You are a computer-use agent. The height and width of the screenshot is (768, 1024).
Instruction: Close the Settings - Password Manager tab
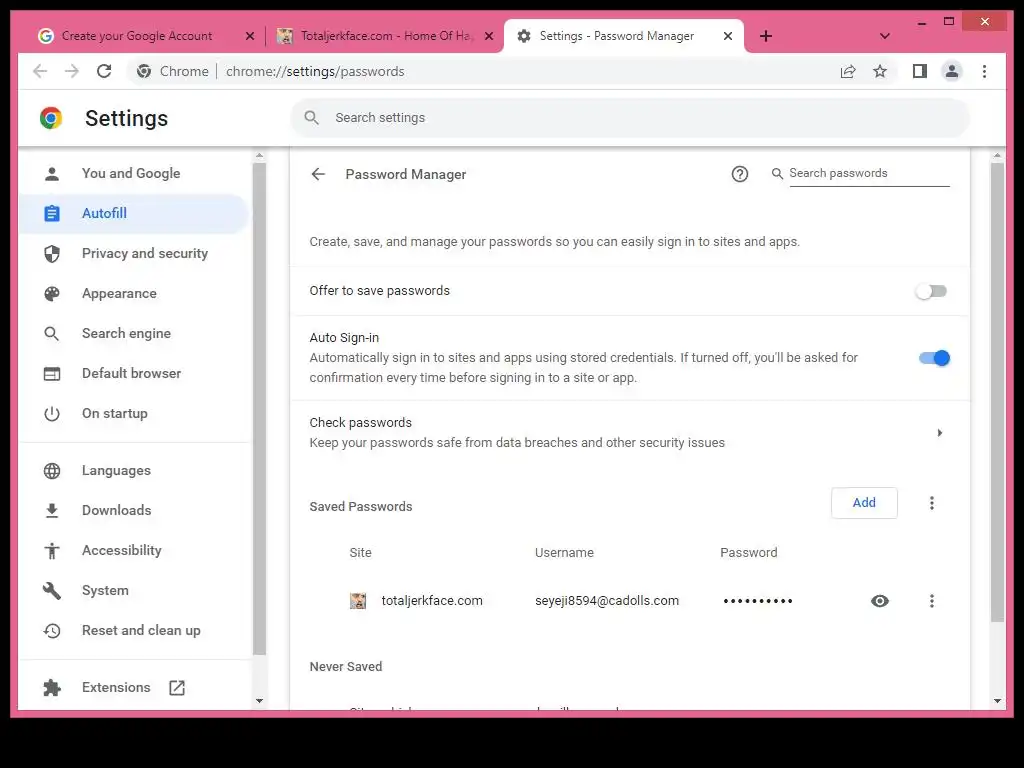(x=728, y=36)
